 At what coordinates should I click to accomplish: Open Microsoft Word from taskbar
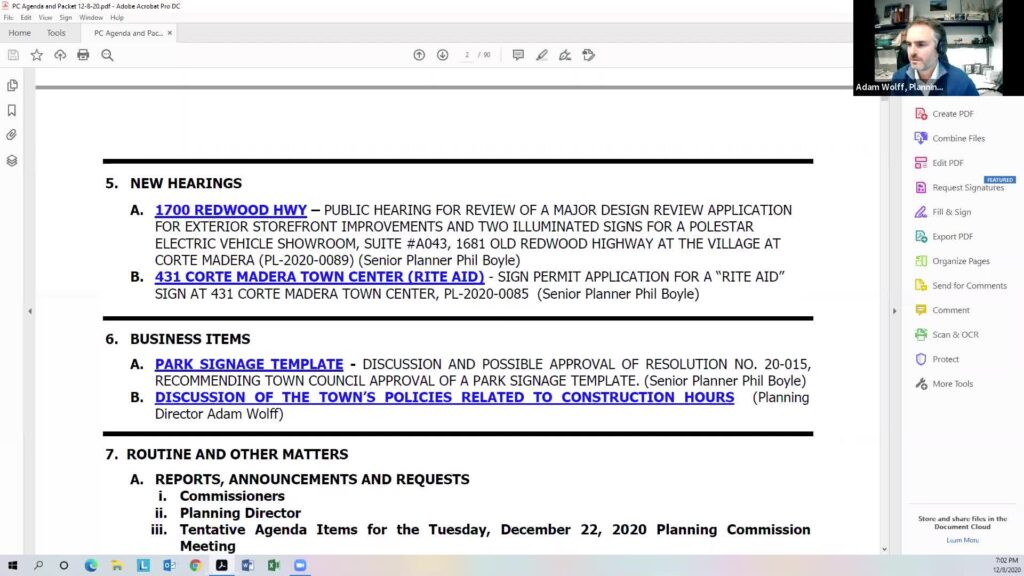[x=248, y=566]
